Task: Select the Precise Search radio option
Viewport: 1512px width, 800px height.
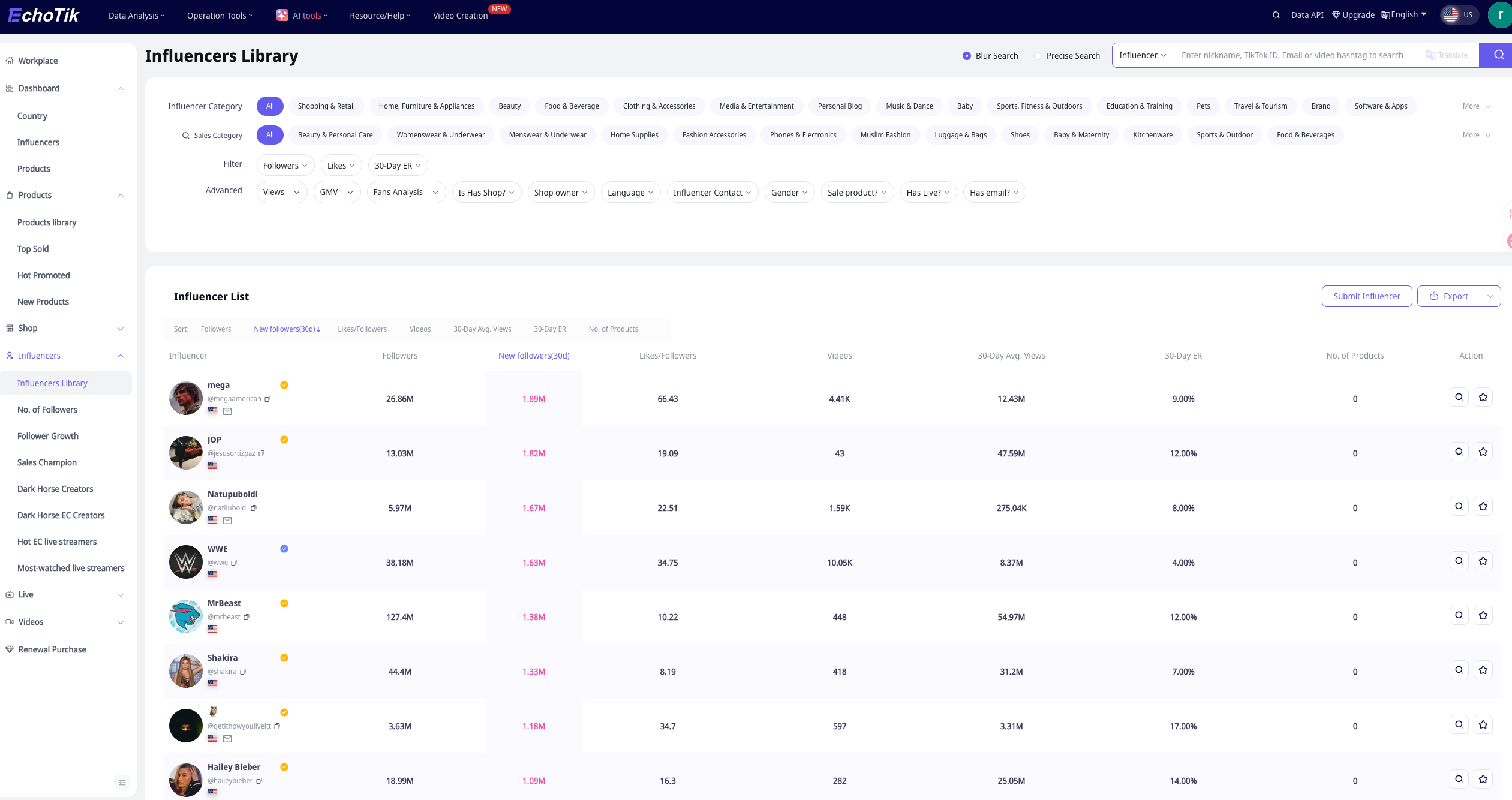Action: click(x=1037, y=56)
